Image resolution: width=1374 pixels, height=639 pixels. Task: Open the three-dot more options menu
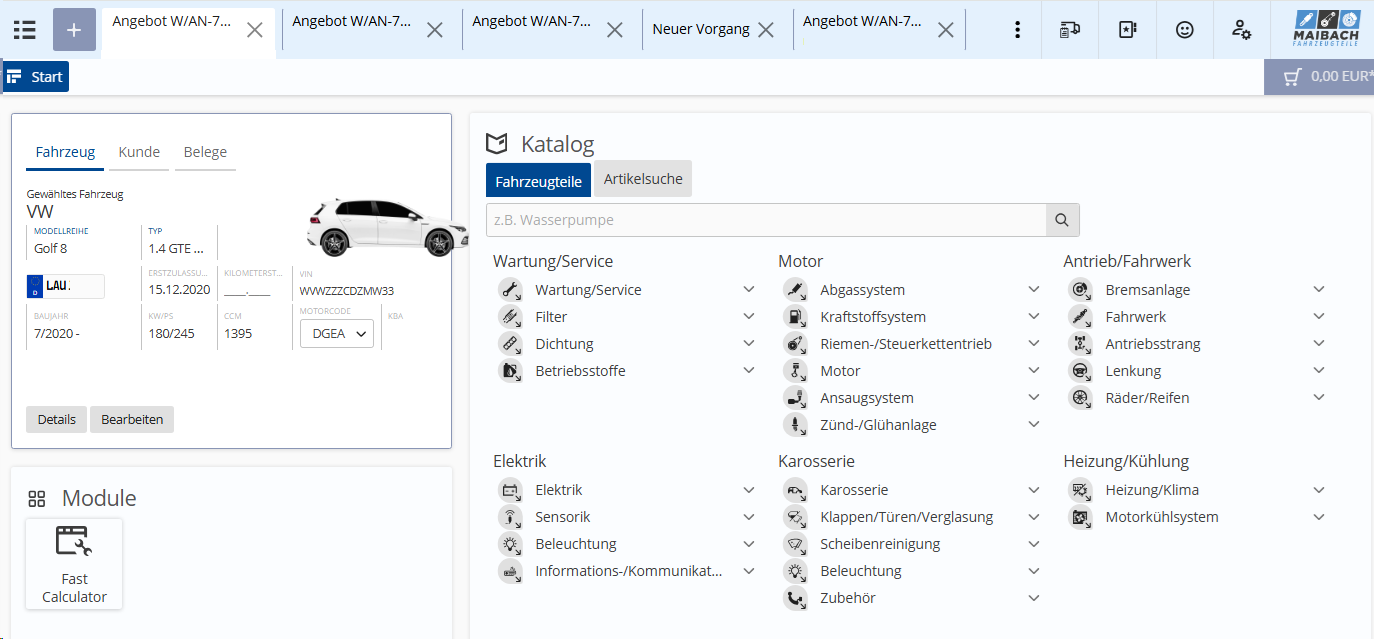(1017, 30)
